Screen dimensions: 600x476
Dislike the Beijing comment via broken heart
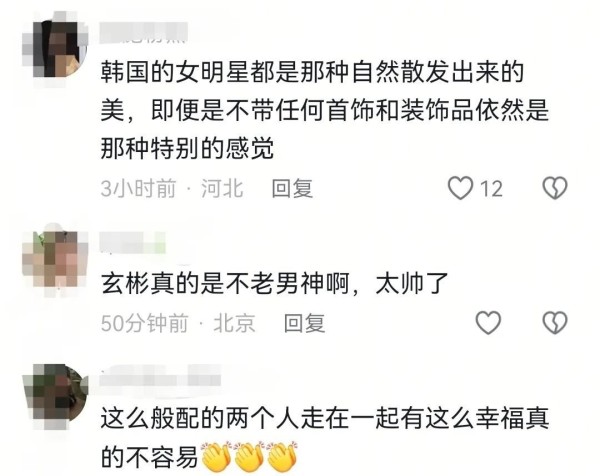point(555,322)
